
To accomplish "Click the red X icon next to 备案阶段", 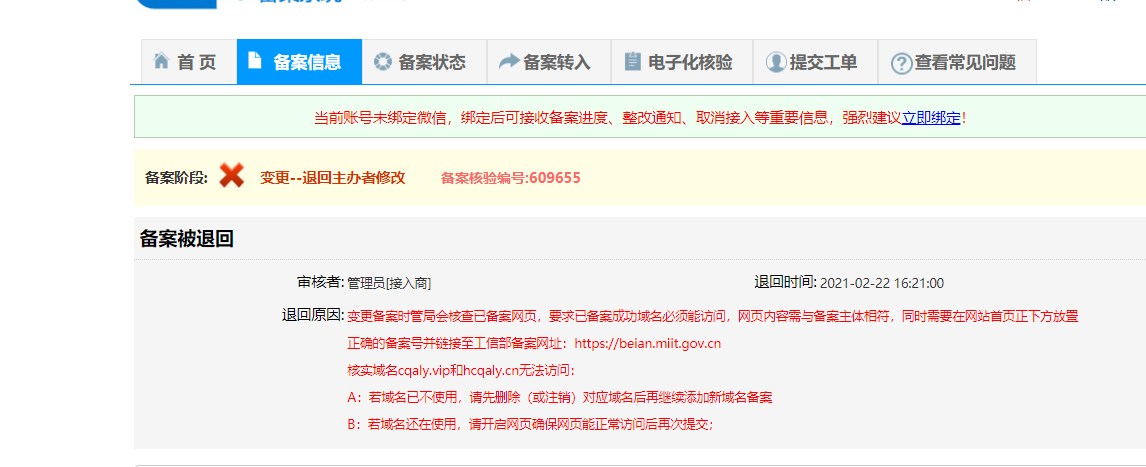I will 231,176.
